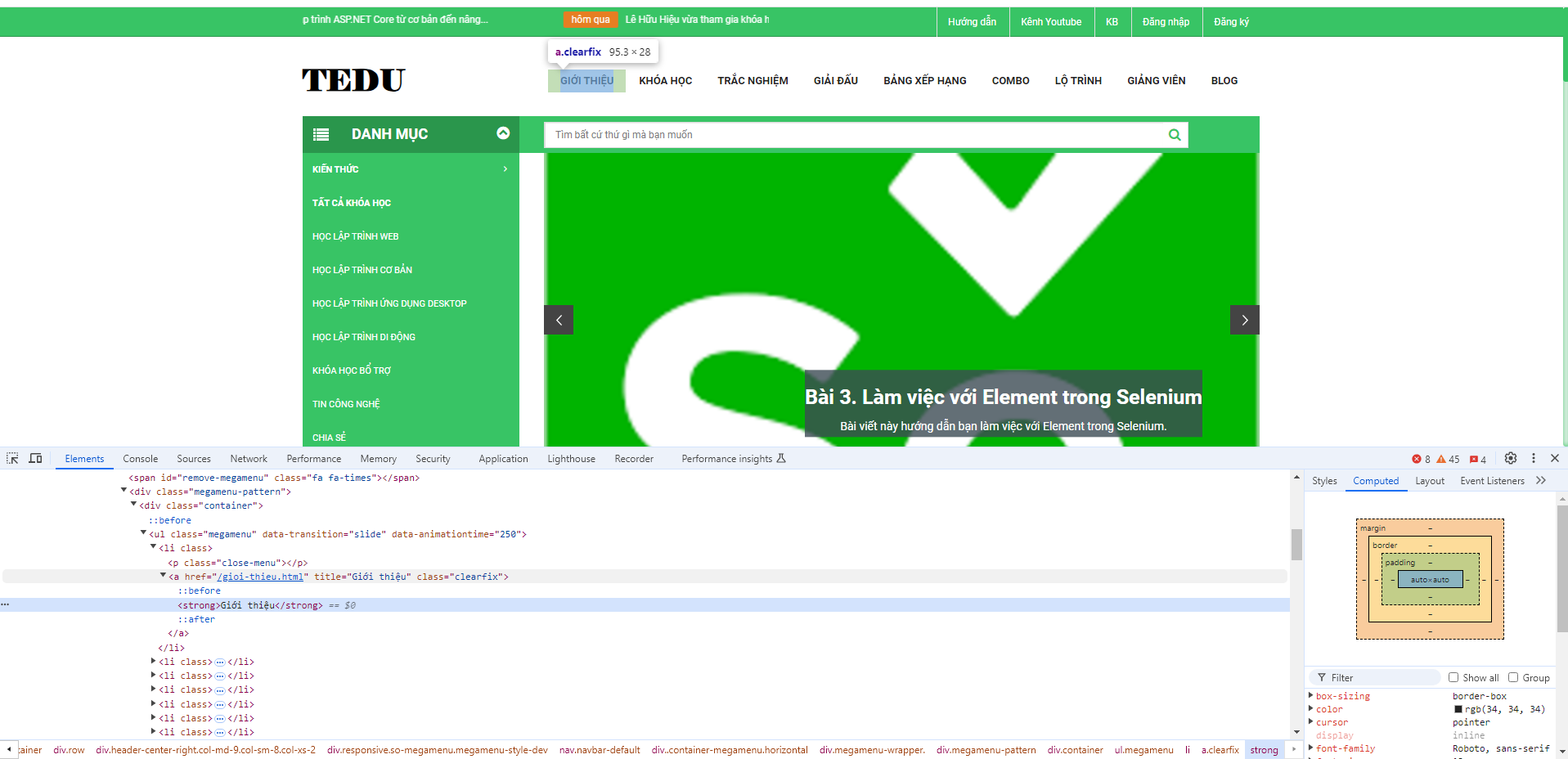Switch to the Console tab
Screen dimensions: 1568x759
(x=140, y=459)
